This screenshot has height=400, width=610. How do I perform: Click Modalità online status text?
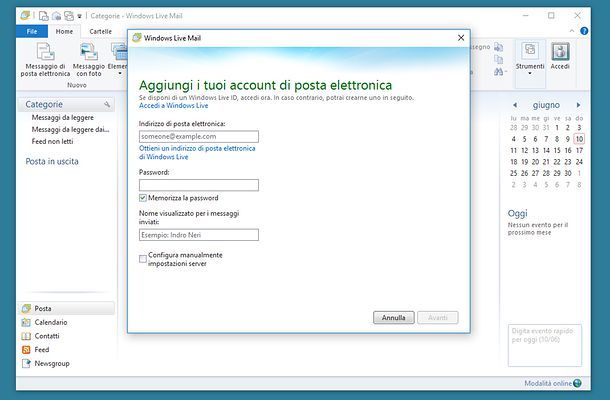point(548,383)
